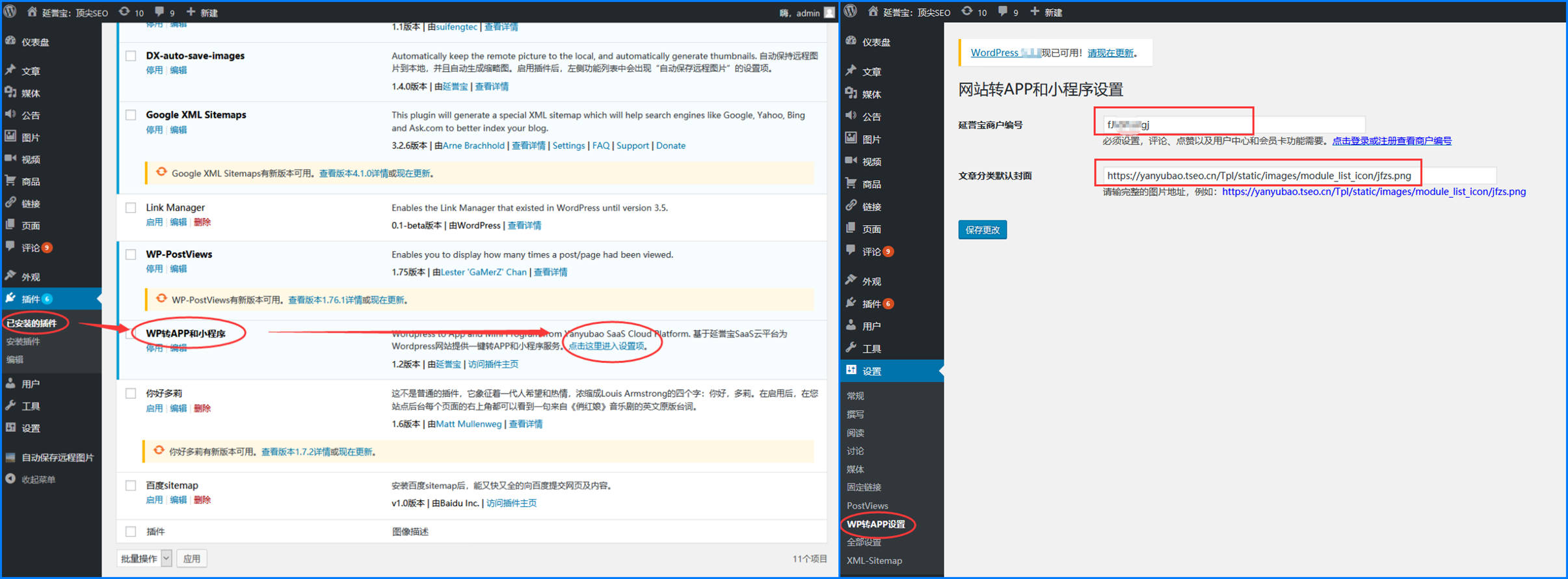Check the Link Manager plugin checkbox
Image resolution: width=1568 pixels, height=579 pixels.
pyautogui.click(x=131, y=208)
